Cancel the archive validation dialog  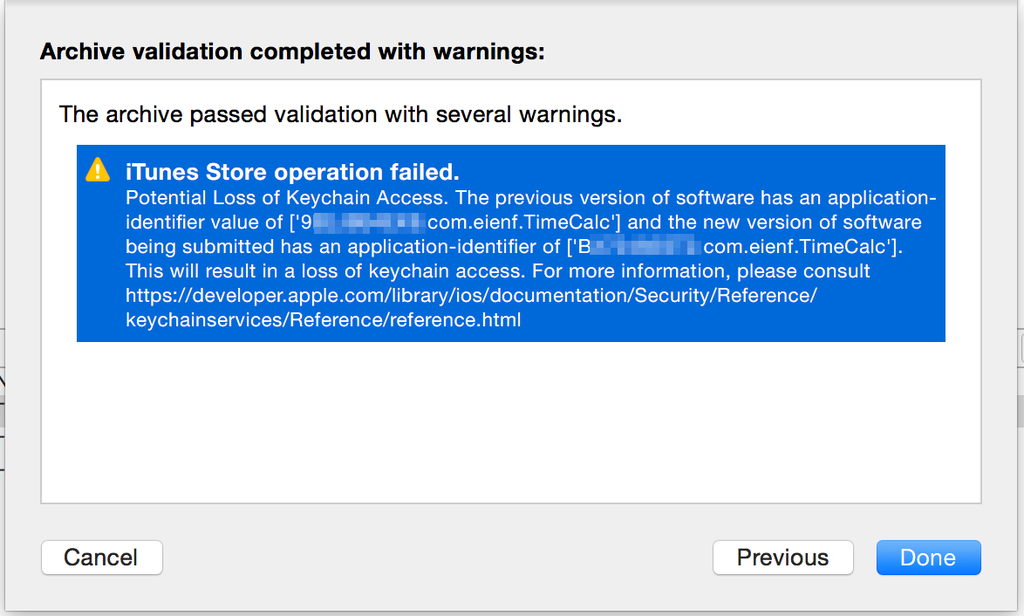point(101,557)
